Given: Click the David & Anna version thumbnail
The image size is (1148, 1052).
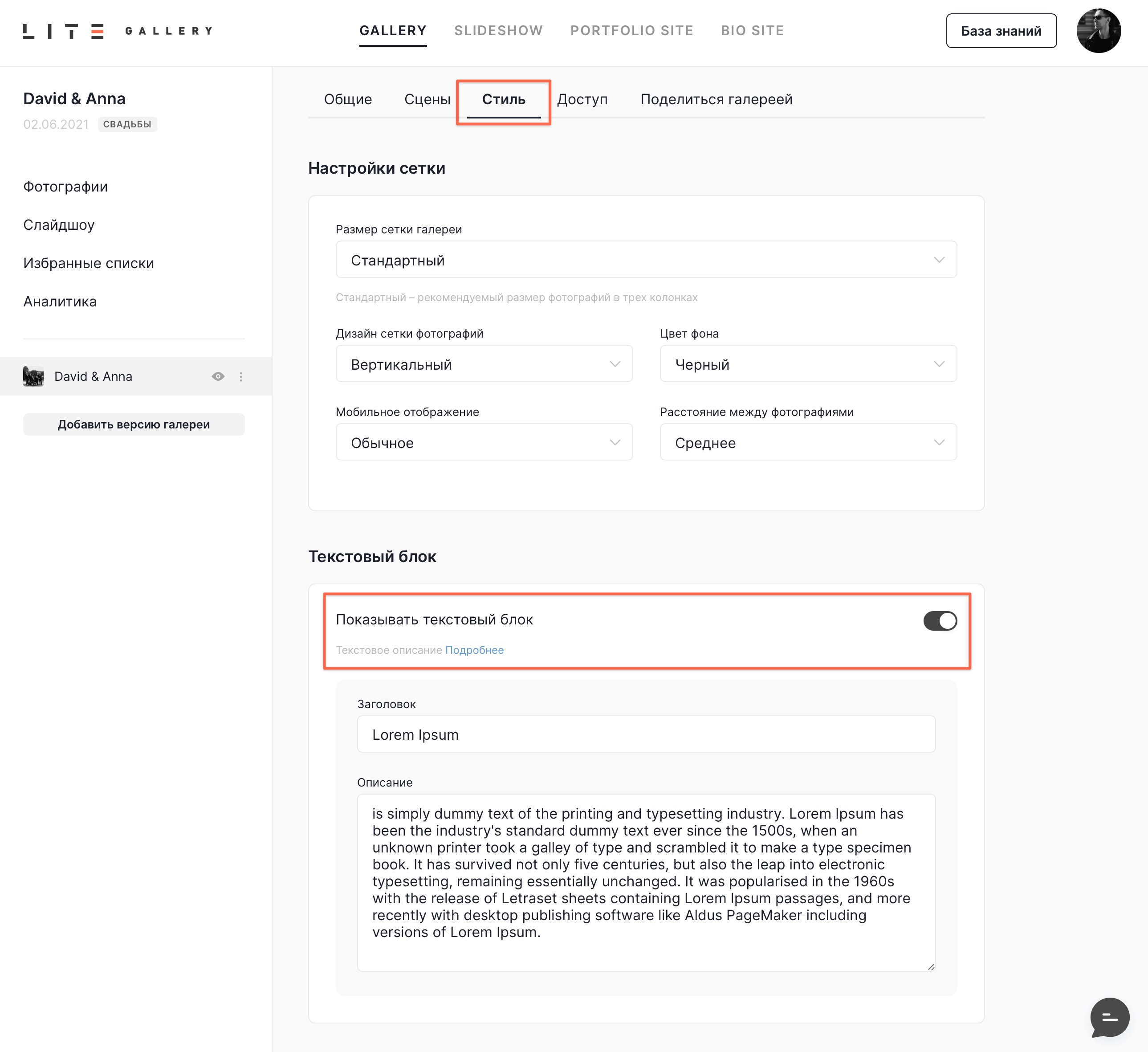Looking at the screenshot, I should pos(33,376).
